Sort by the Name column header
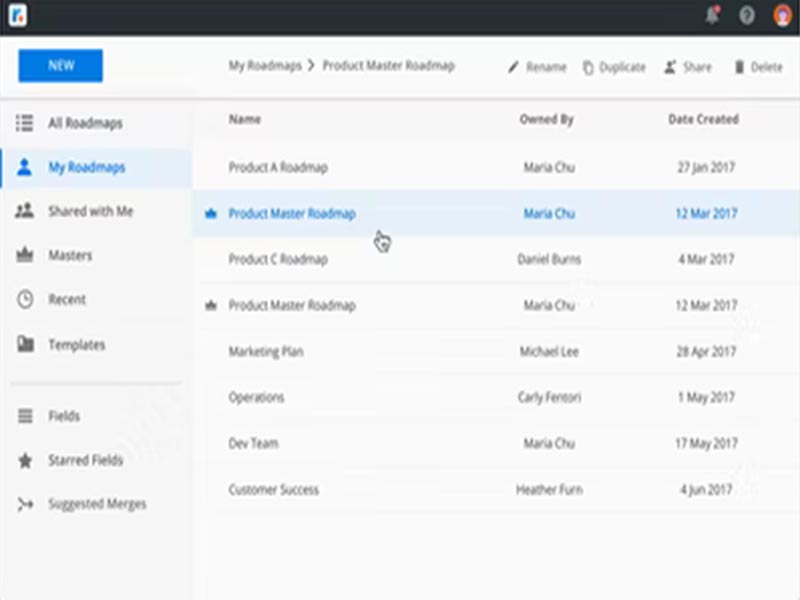 (245, 119)
